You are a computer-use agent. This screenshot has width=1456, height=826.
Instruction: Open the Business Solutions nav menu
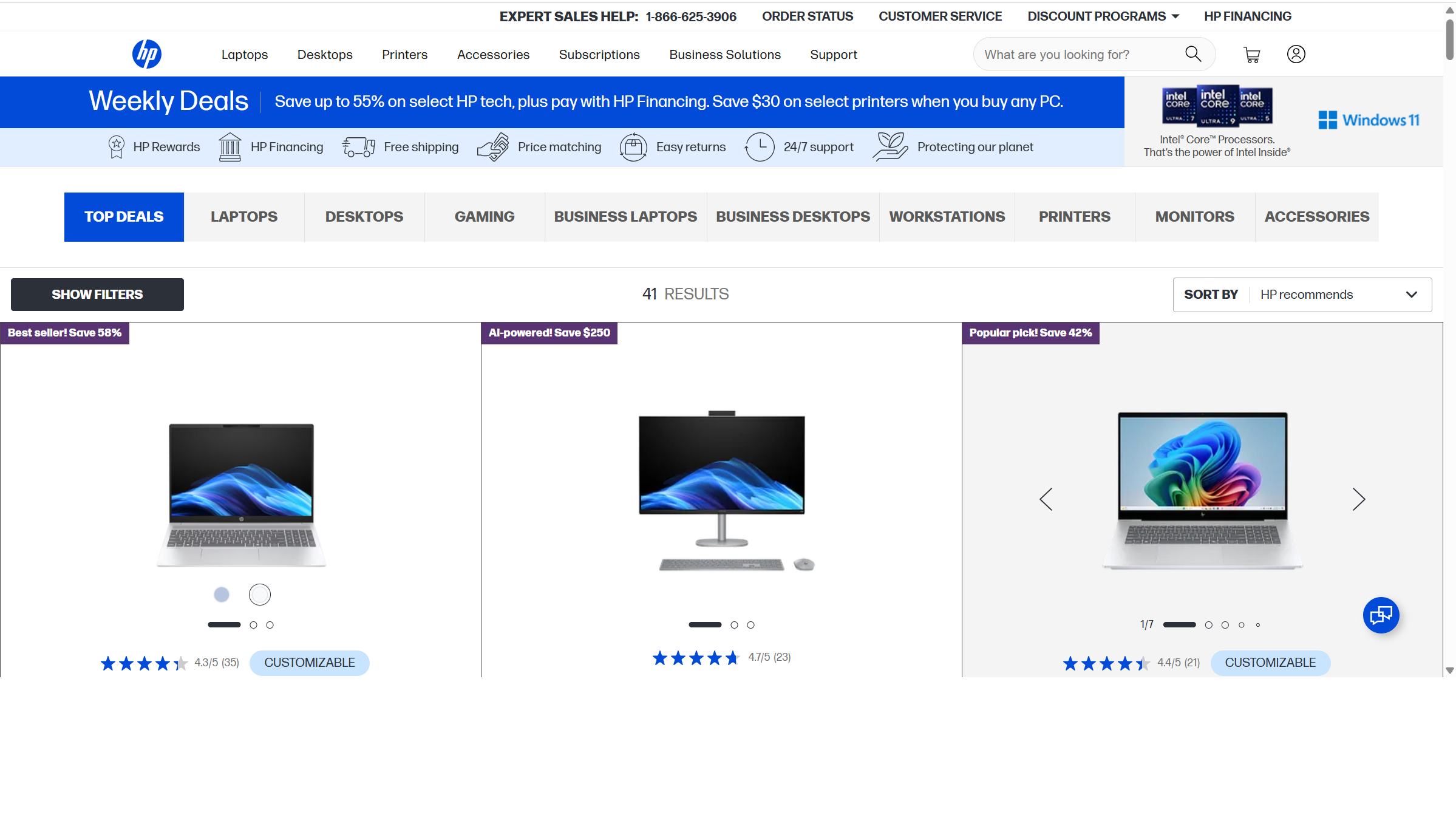pyautogui.click(x=725, y=55)
